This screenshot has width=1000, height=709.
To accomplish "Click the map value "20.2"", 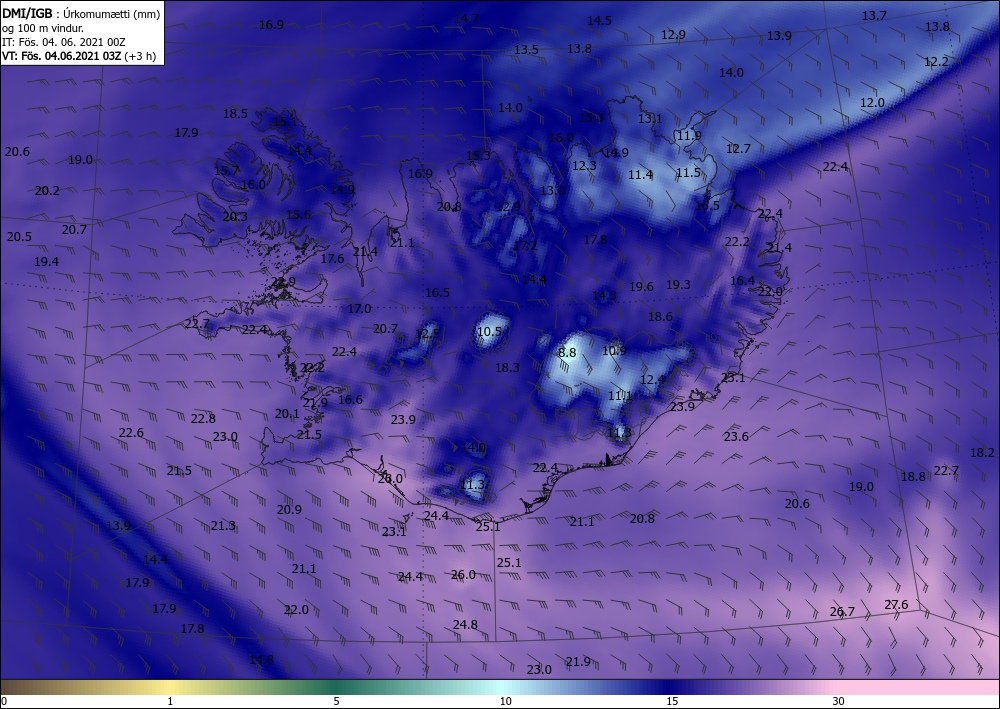I will [47, 191].
